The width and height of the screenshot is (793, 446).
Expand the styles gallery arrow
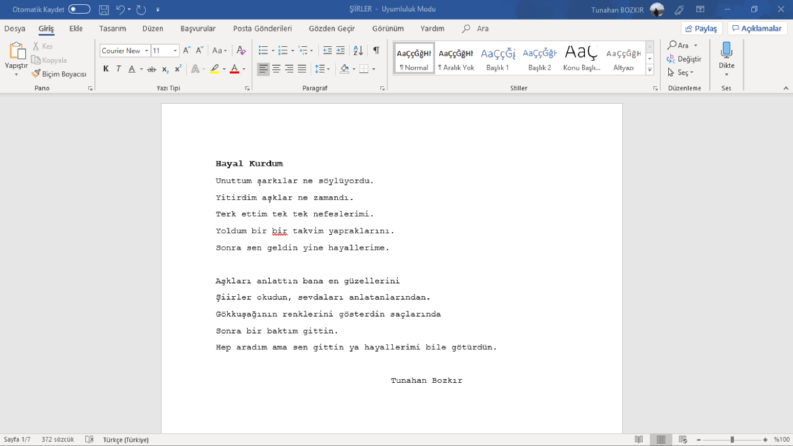click(x=649, y=70)
